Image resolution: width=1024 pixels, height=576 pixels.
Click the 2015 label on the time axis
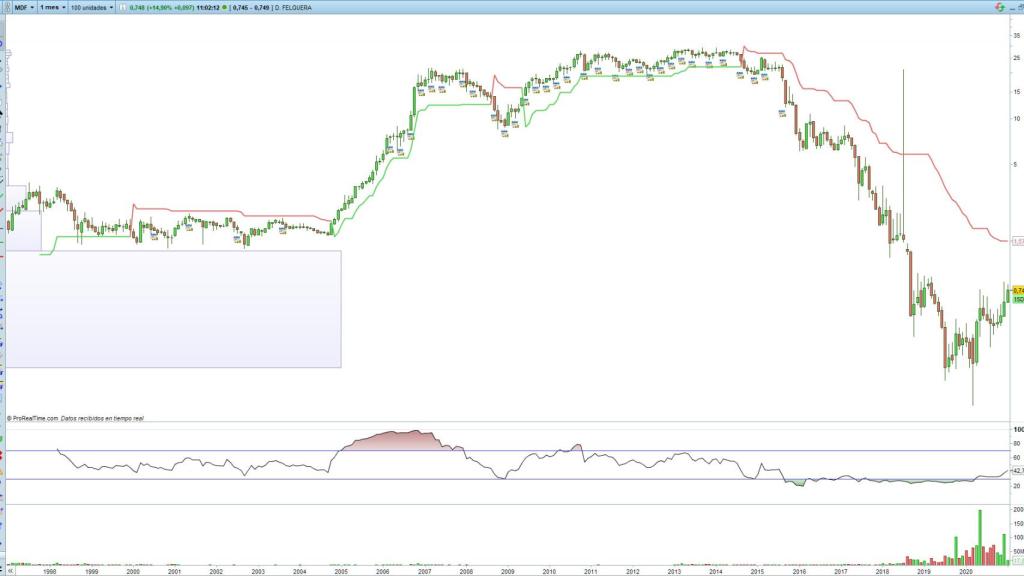(x=758, y=570)
